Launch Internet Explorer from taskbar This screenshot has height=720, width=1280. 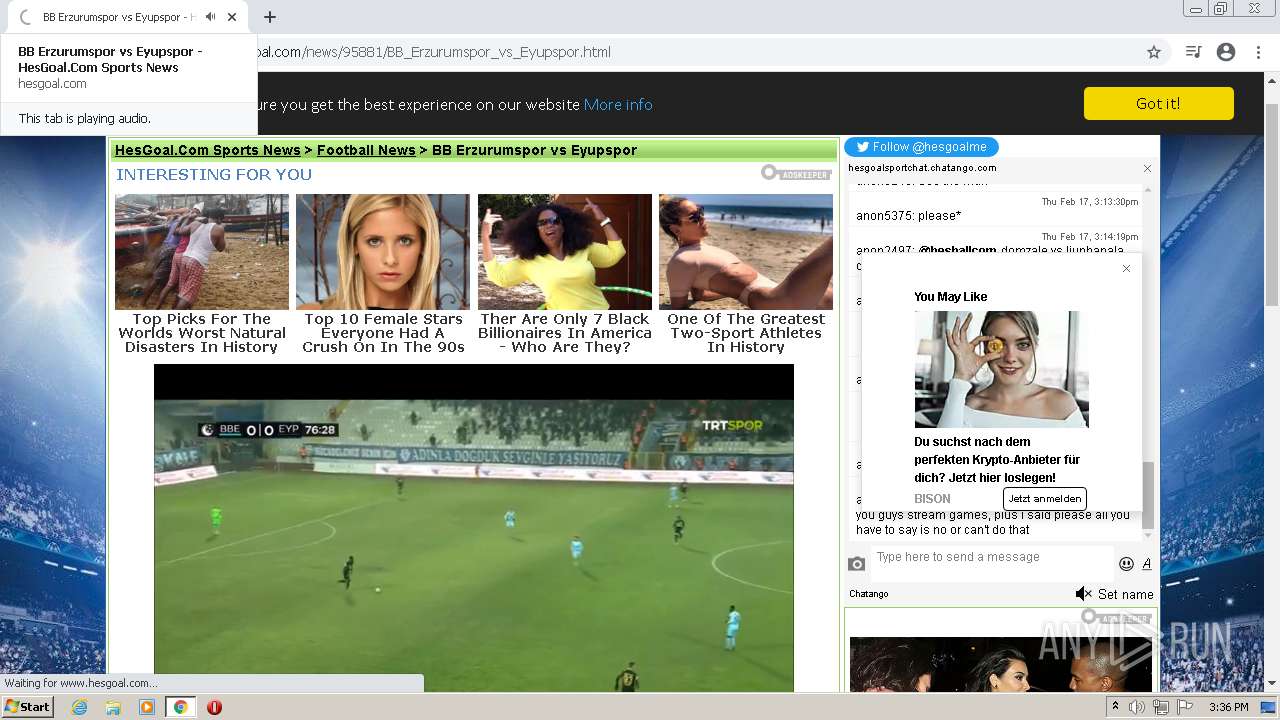[x=79, y=707]
